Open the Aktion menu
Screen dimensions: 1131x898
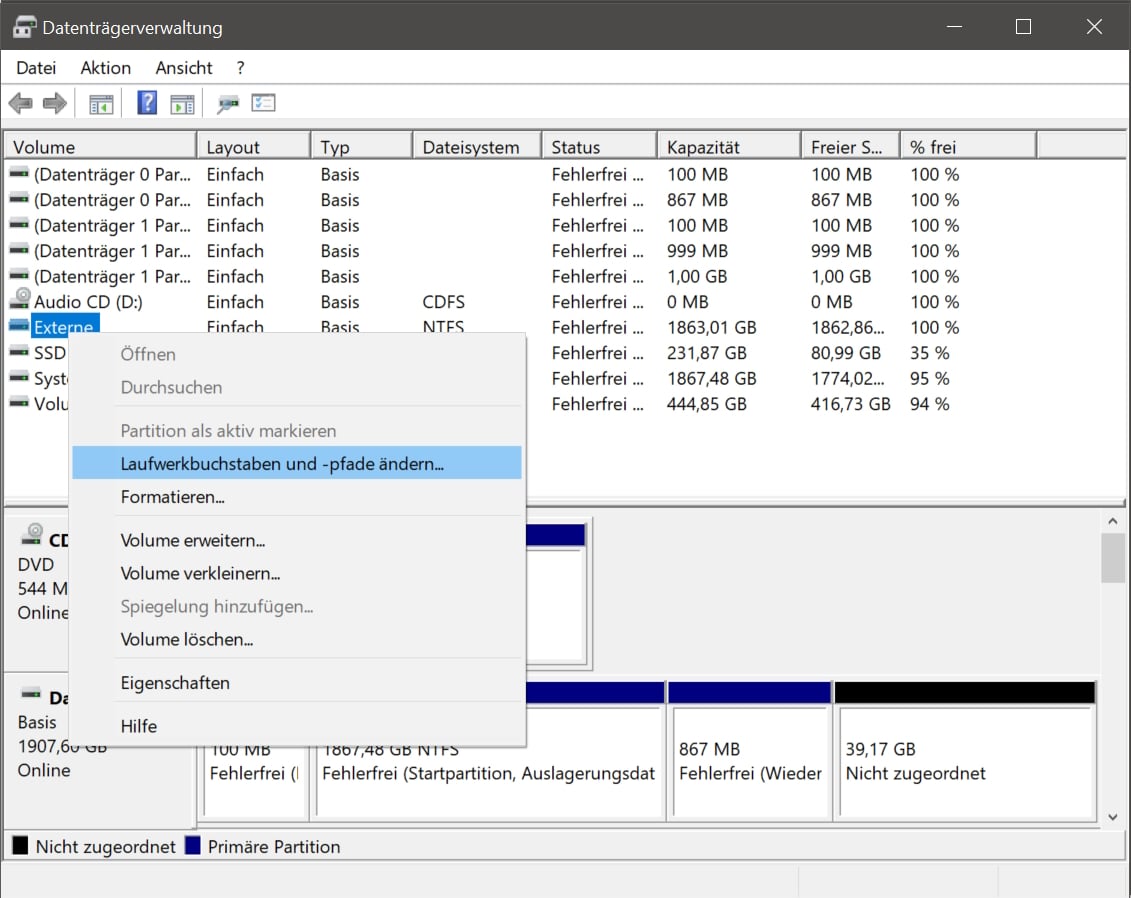105,68
